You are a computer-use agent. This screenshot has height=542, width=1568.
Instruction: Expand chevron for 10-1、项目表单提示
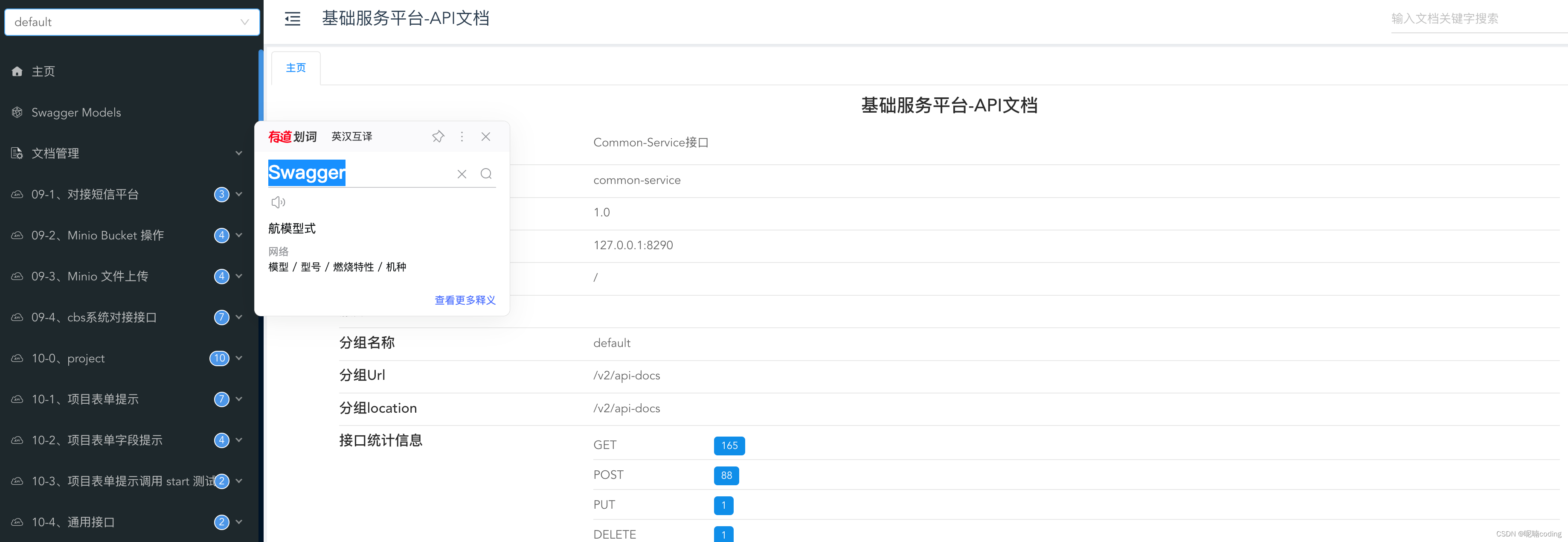click(x=239, y=399)
